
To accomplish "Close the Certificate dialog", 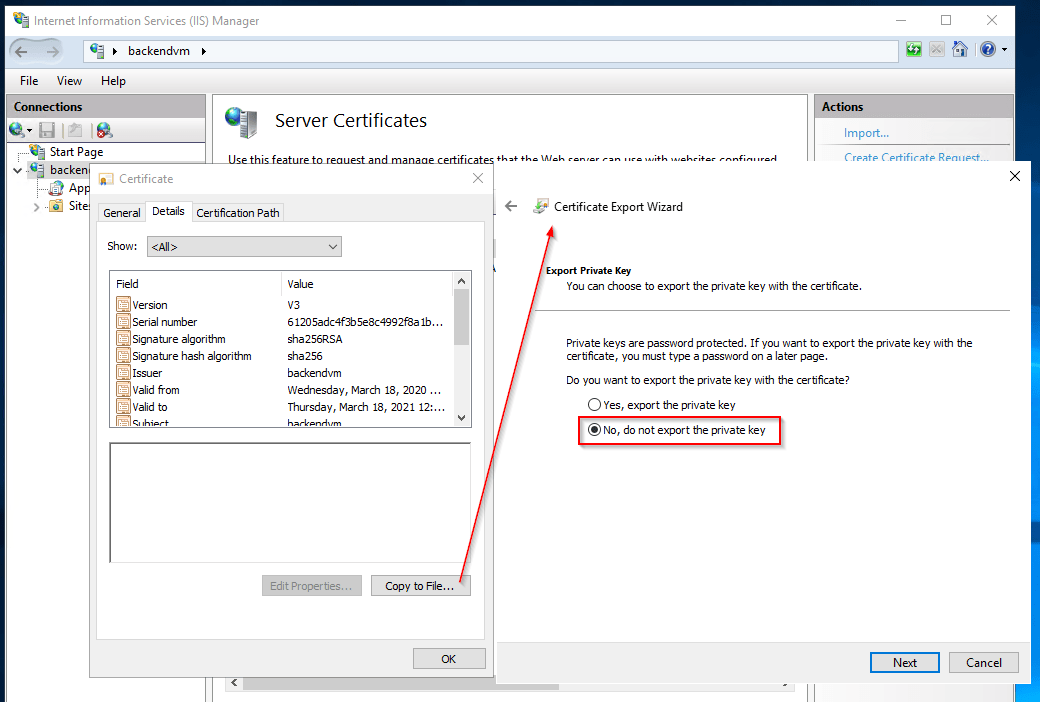I will point(478,178).
